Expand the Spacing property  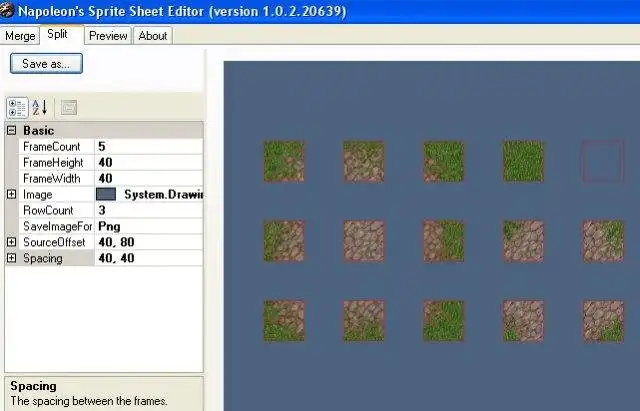(x=11, y=258)
